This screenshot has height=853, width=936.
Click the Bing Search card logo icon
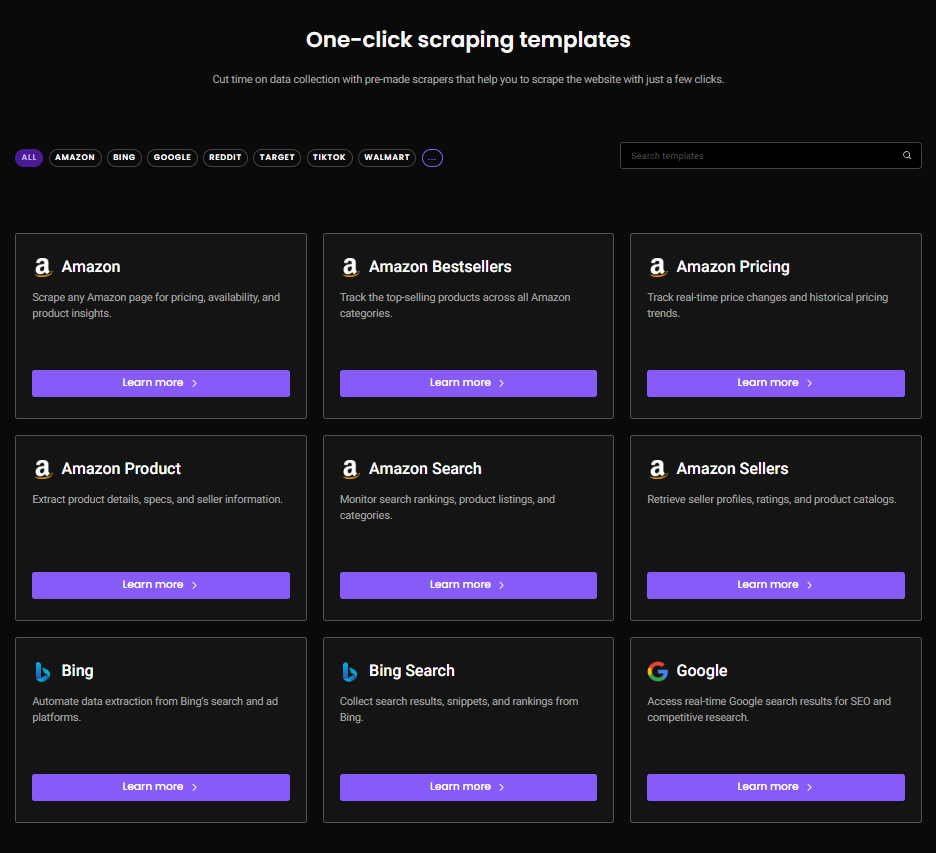click(x=350, y=671)
